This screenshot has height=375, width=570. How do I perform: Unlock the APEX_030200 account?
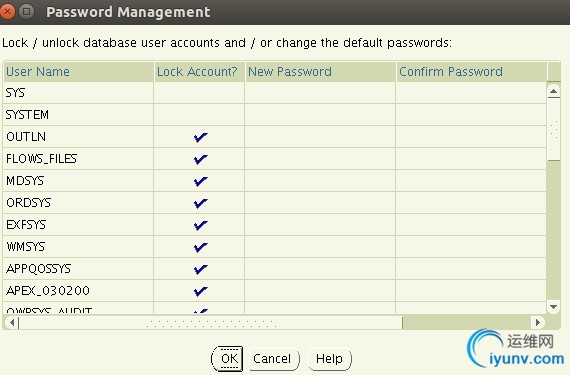point(200,291)
